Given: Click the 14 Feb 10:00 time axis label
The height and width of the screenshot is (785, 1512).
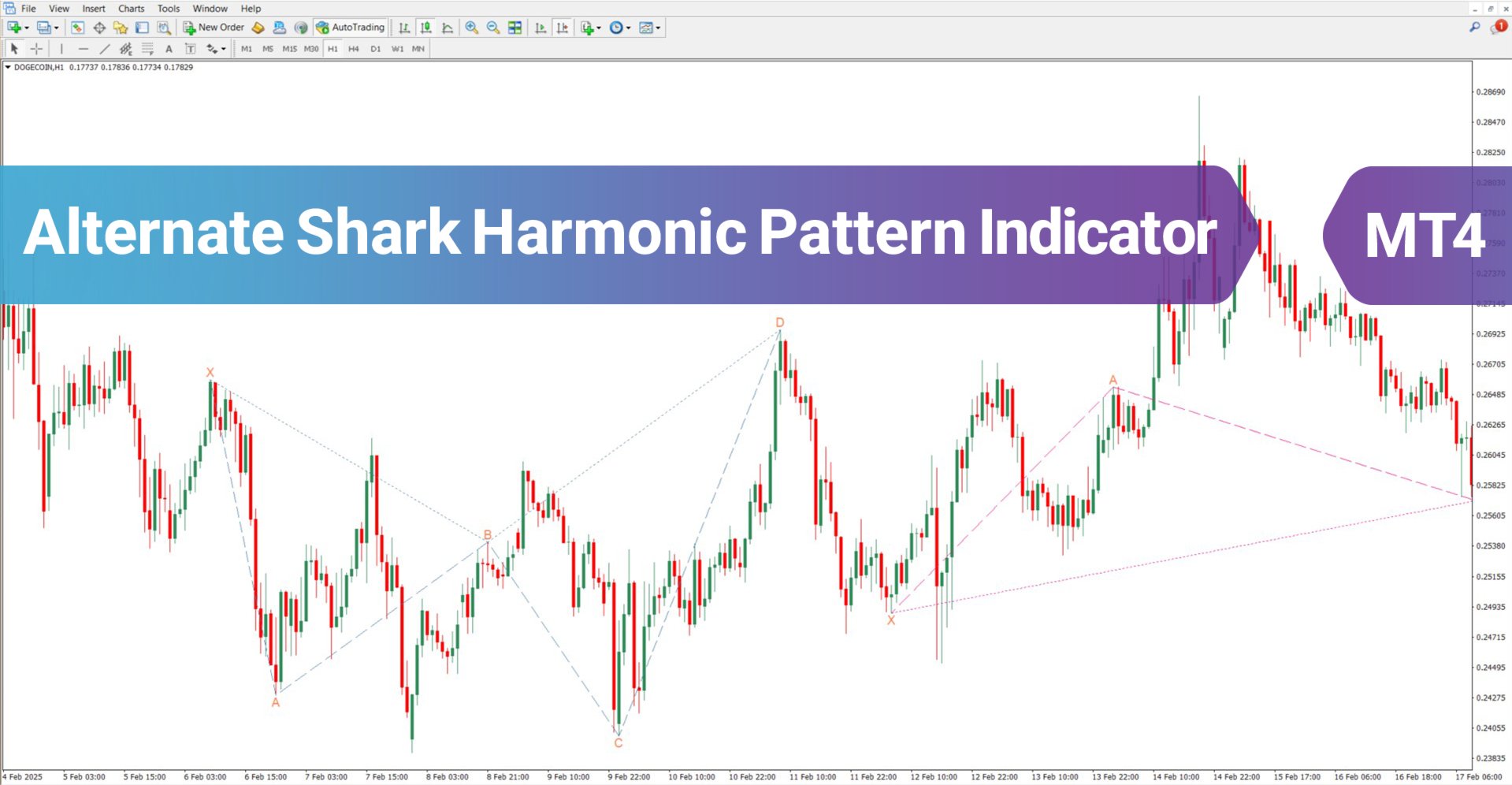Looking at the screenshot, I should (1176, 777).
